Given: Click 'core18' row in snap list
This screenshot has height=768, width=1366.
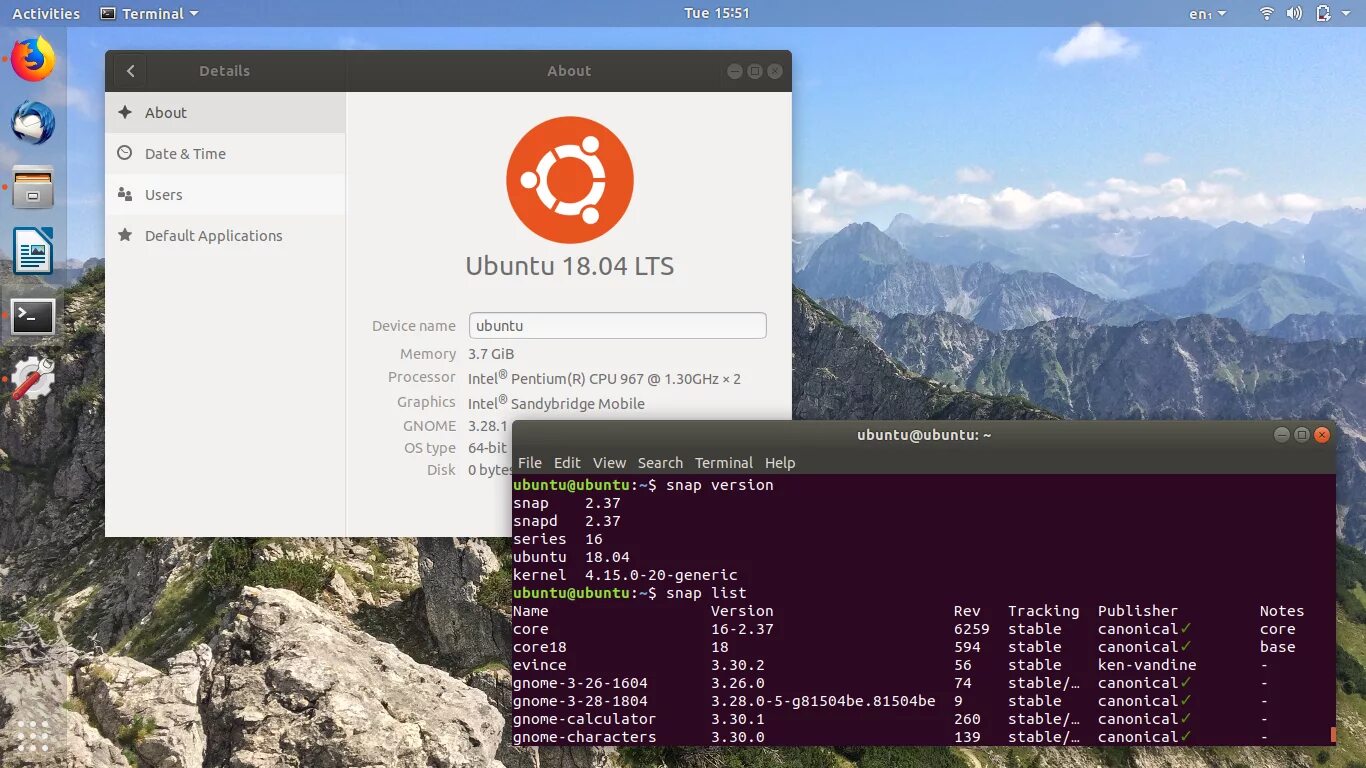Looking at the screenshot, I should click(540, 647).
